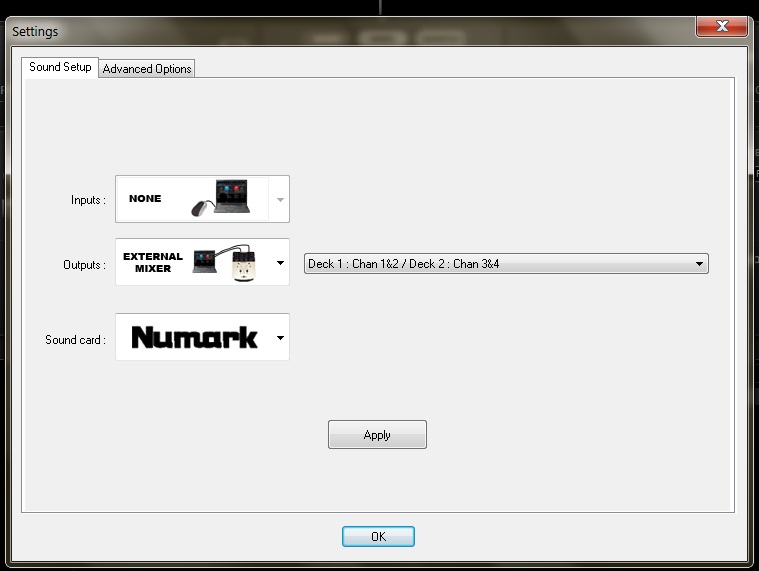Click the Outputs label
This screenshot has width=759, height=571.
[84, 265]
